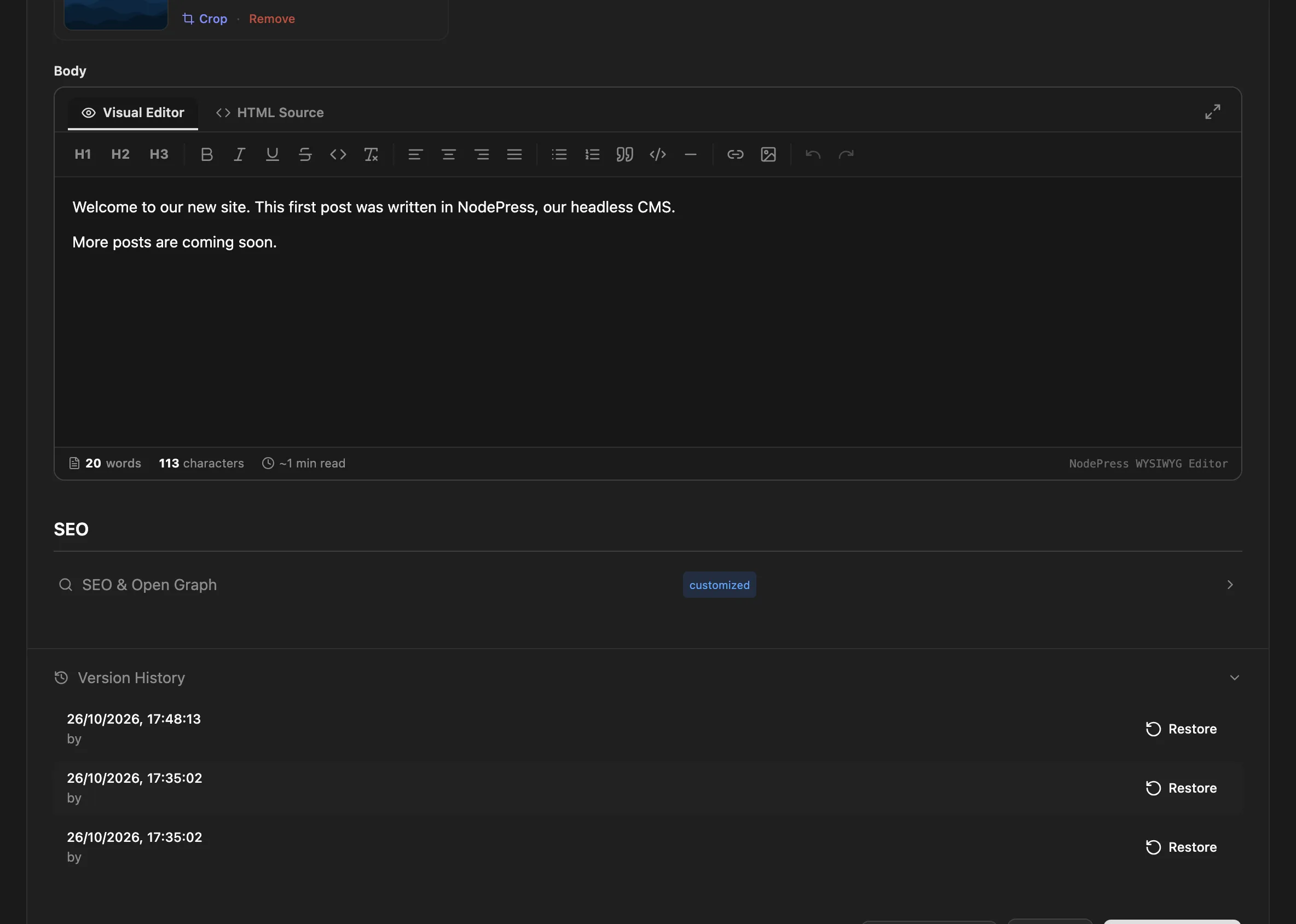Collapse Version History panel
The width and height of the screenshot is (1296, 924).
[x=647, y=678]
